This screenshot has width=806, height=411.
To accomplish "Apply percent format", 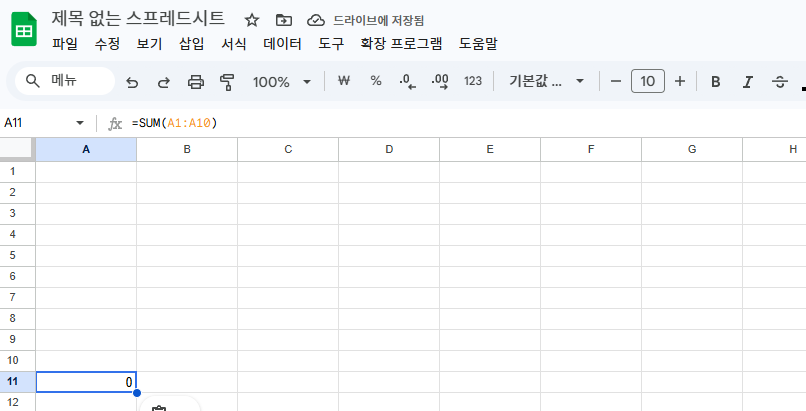I will 376,81.
